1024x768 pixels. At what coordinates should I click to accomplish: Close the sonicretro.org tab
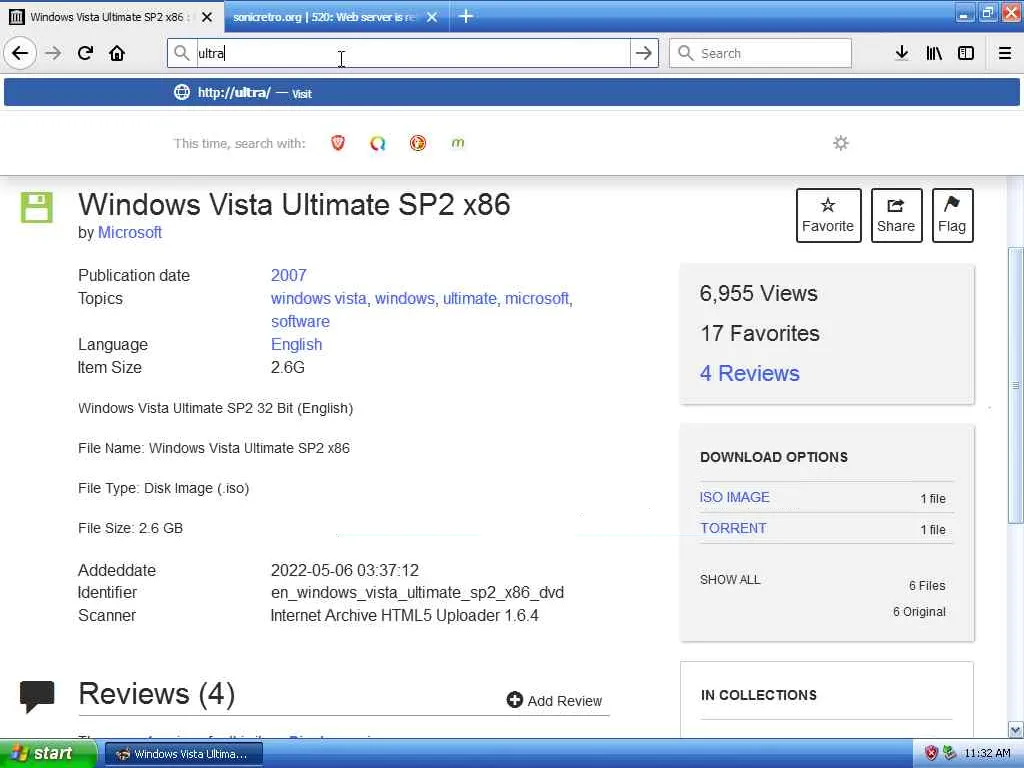[432, 17]
